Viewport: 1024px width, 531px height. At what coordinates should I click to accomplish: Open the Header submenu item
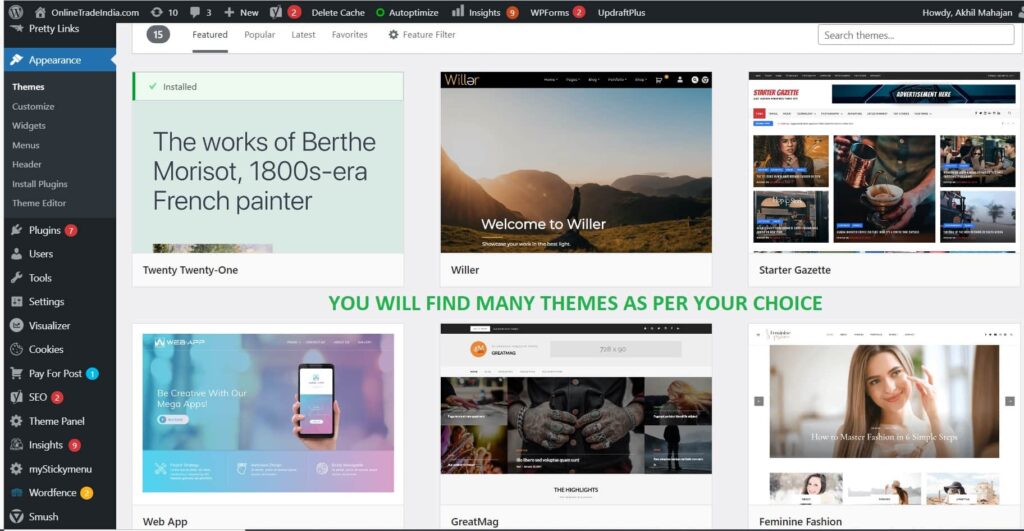click(x=26, y=165)
